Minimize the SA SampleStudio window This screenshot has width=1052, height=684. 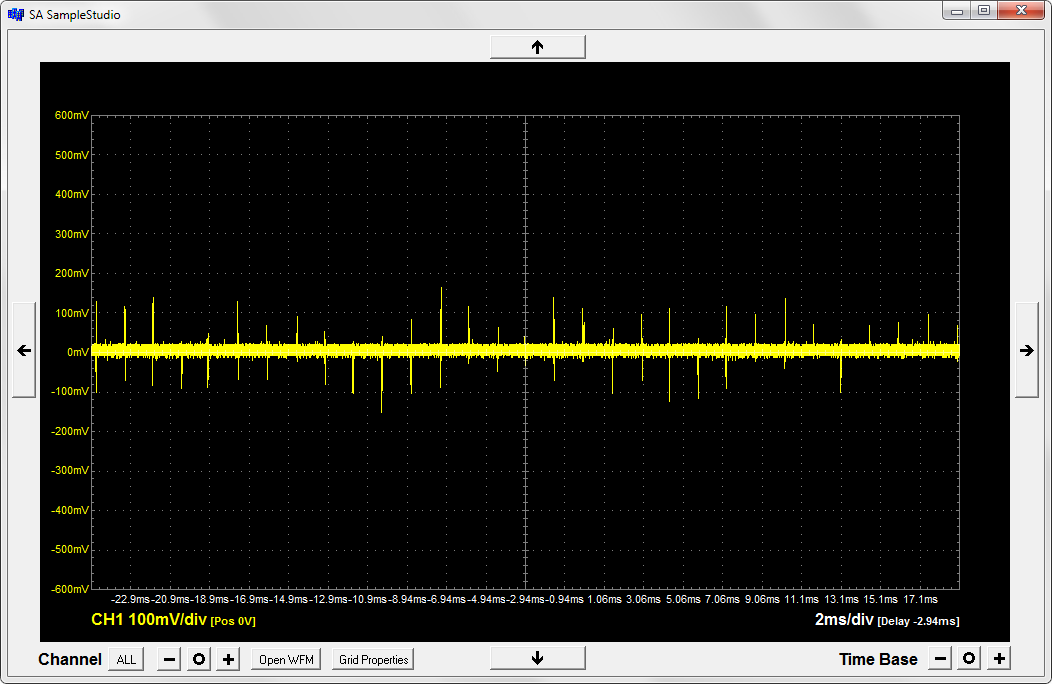[957, 10]
